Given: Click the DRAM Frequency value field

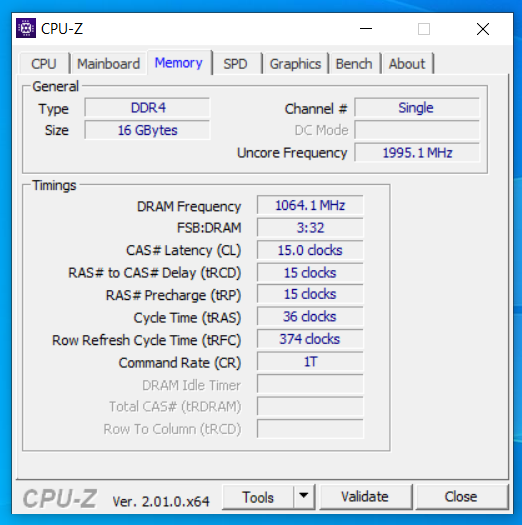Looking at the screenshot, I should coord(310,205).
